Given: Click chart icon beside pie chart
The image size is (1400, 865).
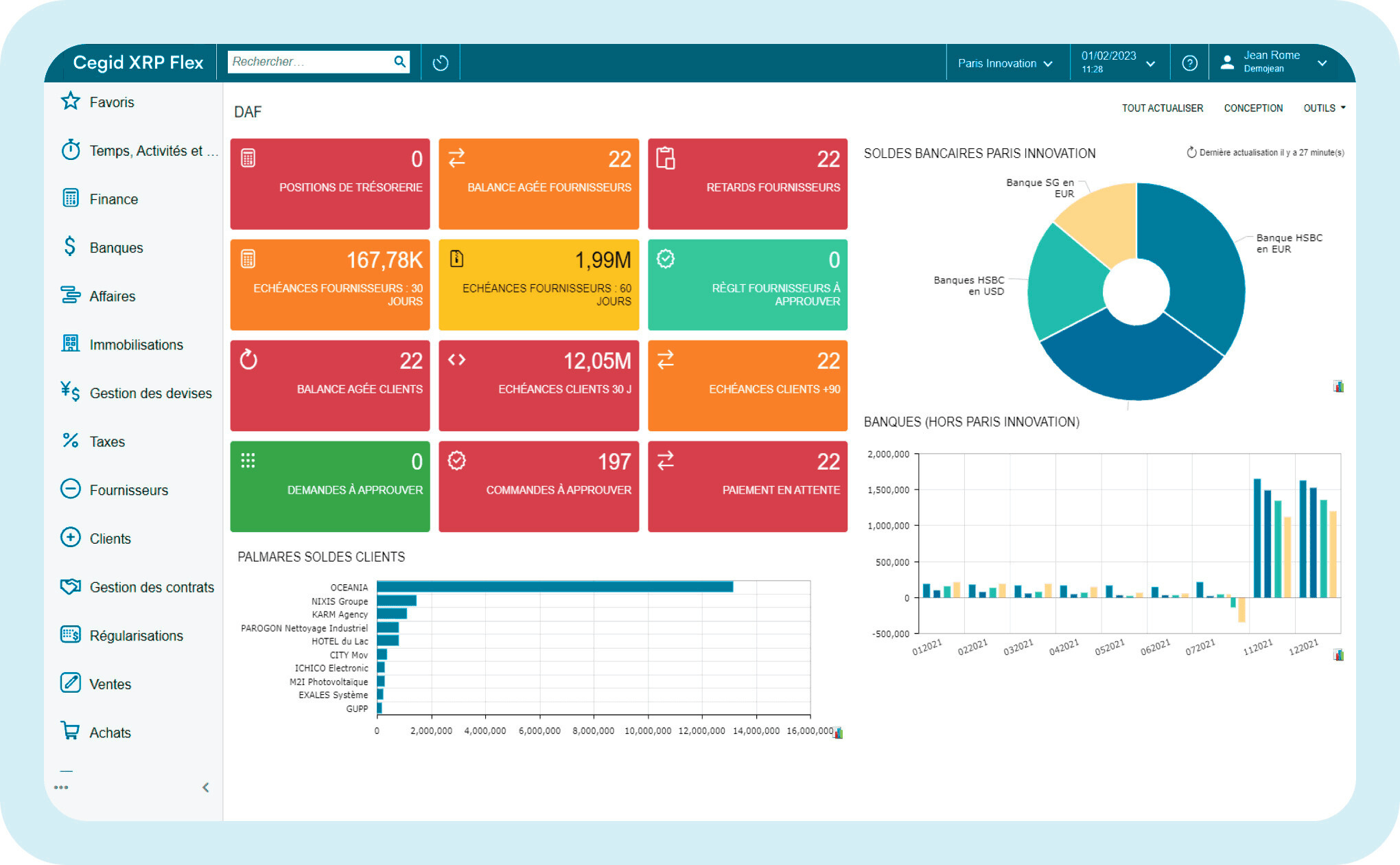Looking at the screenshot, I should tap(1338, 387).
